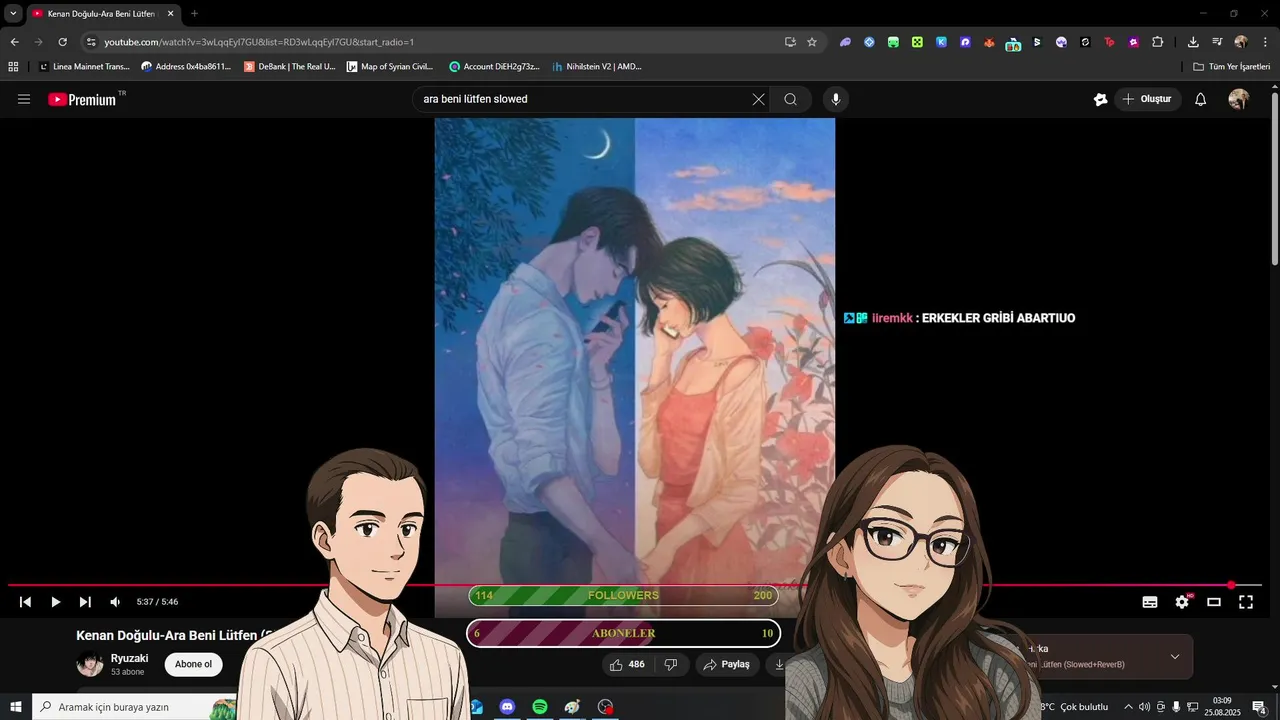1280x720 pixels.
Task: Open Account DiEH2g73z... bookmark
Action: [494, 66]
